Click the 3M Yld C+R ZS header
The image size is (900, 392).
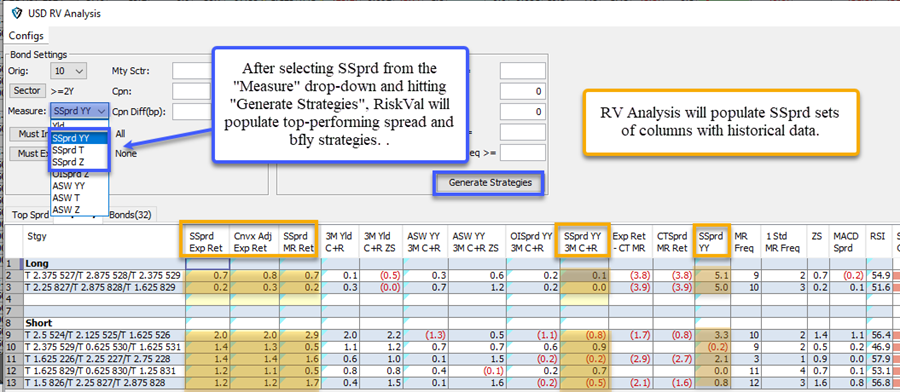381,242
